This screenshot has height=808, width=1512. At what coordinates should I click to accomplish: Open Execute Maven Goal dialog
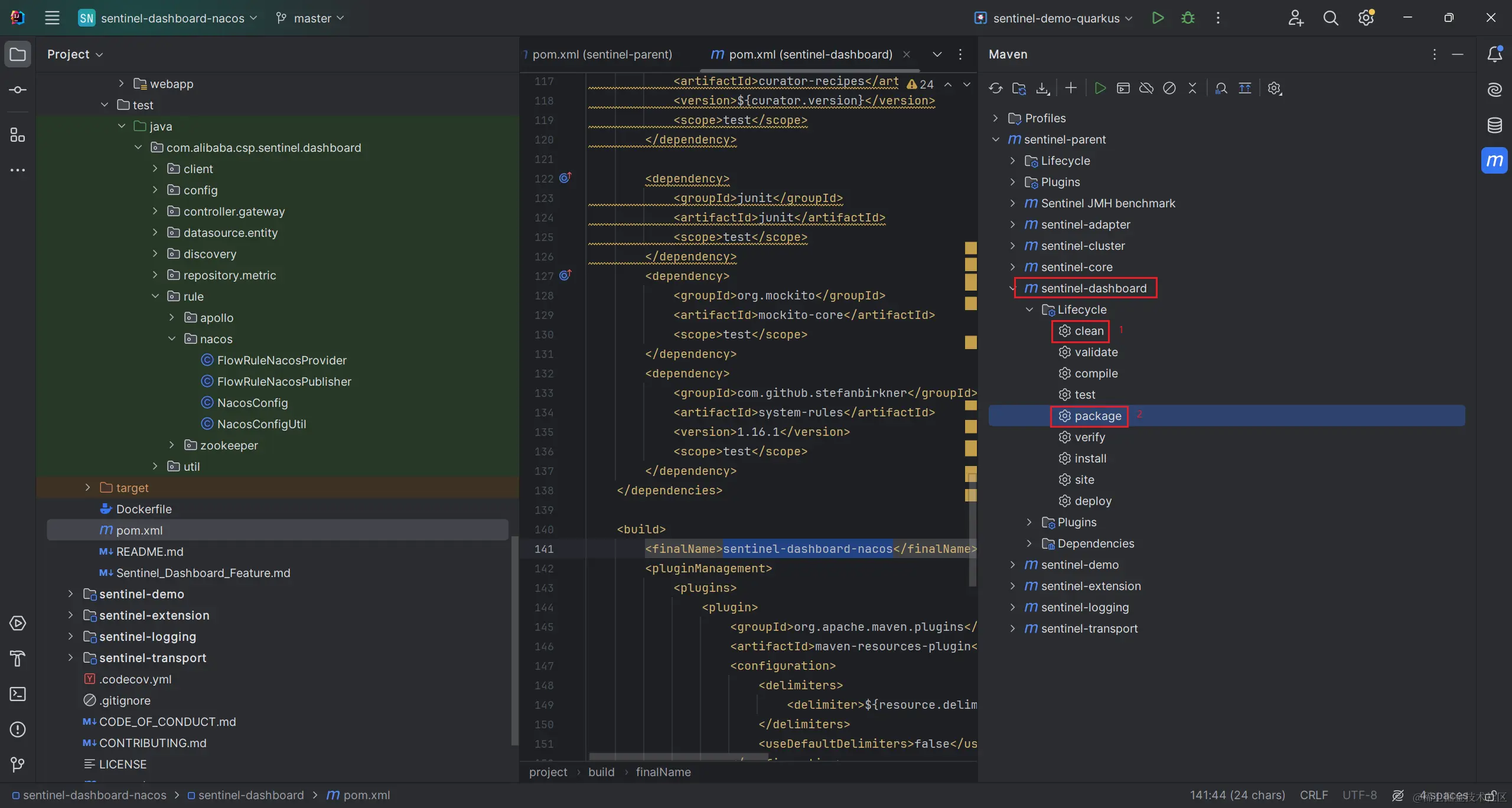(x=1123, y=89)
